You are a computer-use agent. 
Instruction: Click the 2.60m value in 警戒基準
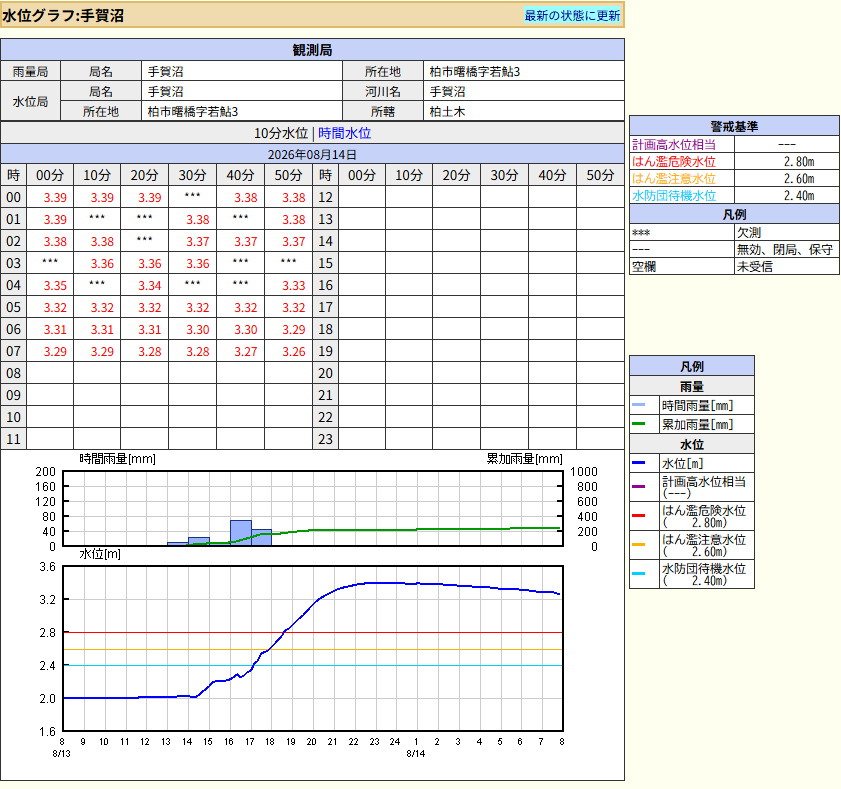click(x=799, y=179)
